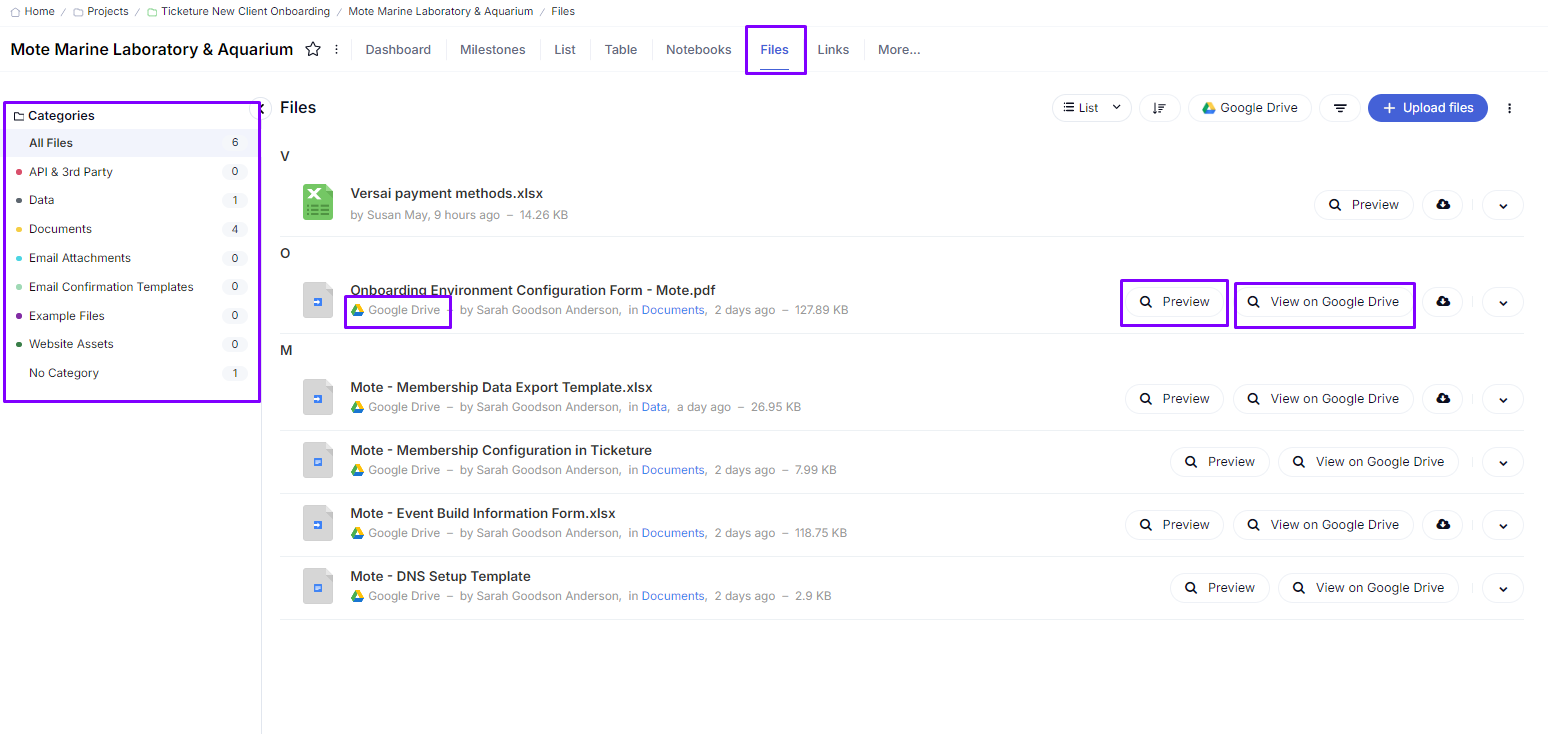Expand options for Membership Configuration in Ticketure

[x=1503, y=462]
